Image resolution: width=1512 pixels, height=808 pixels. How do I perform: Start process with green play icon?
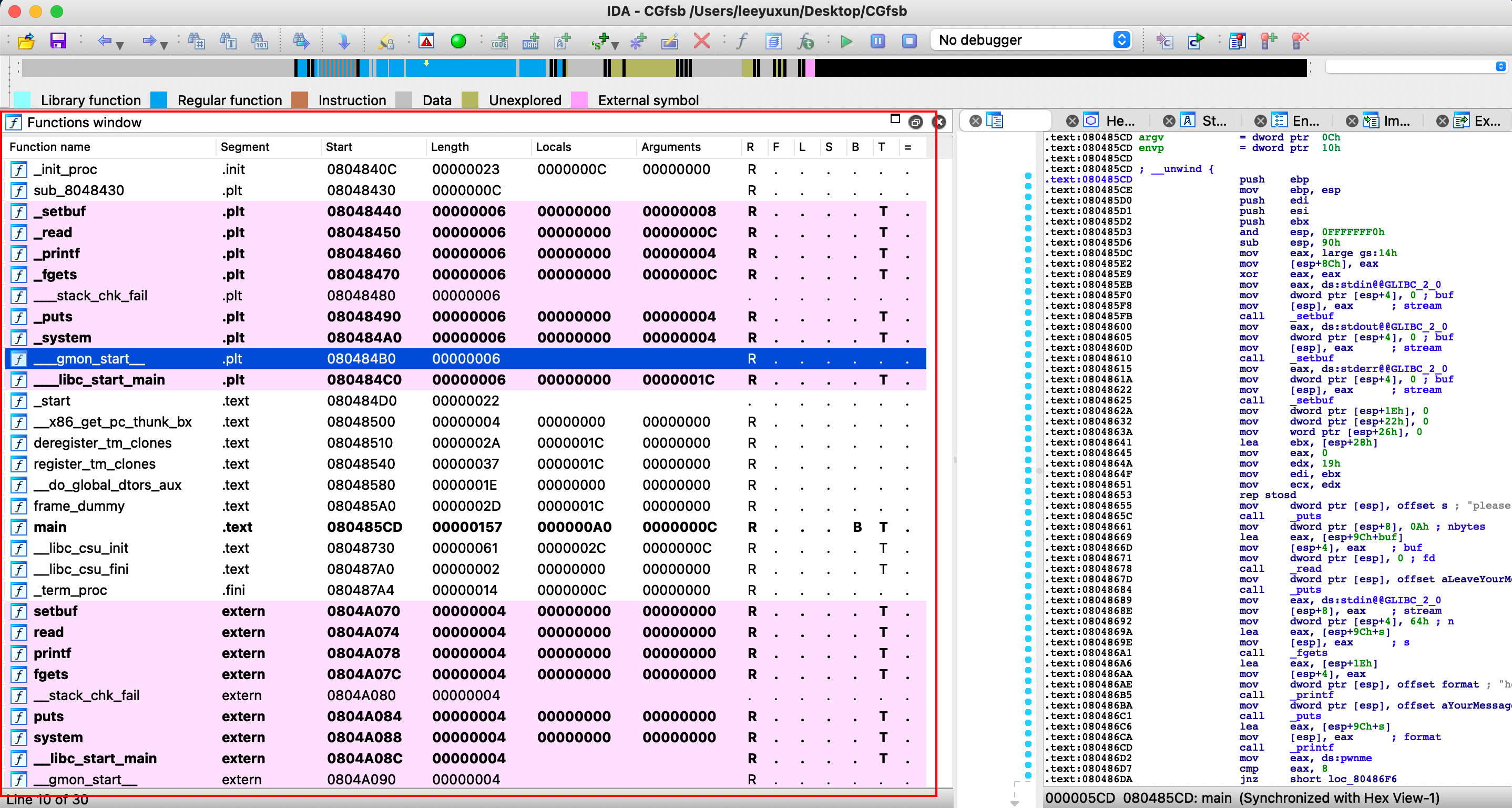tap(846, 41)
